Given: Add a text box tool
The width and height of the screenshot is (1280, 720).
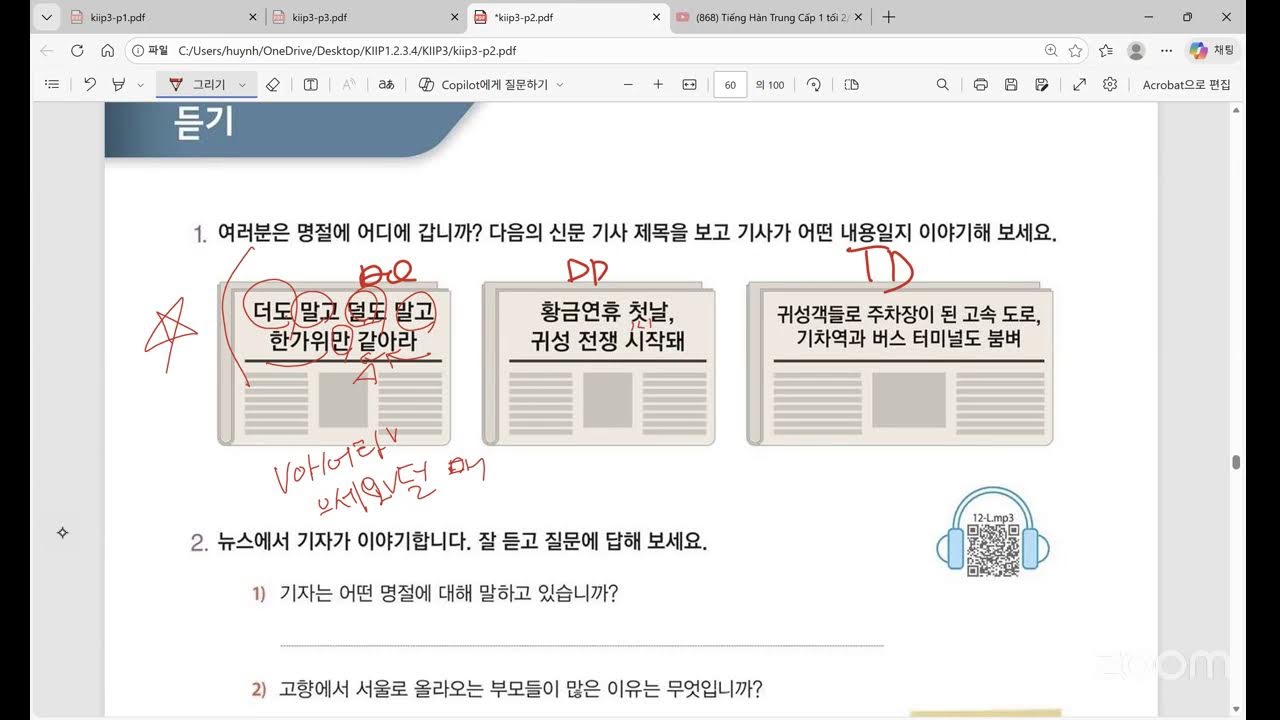Looking at the screenshot, I should point(311,85).
